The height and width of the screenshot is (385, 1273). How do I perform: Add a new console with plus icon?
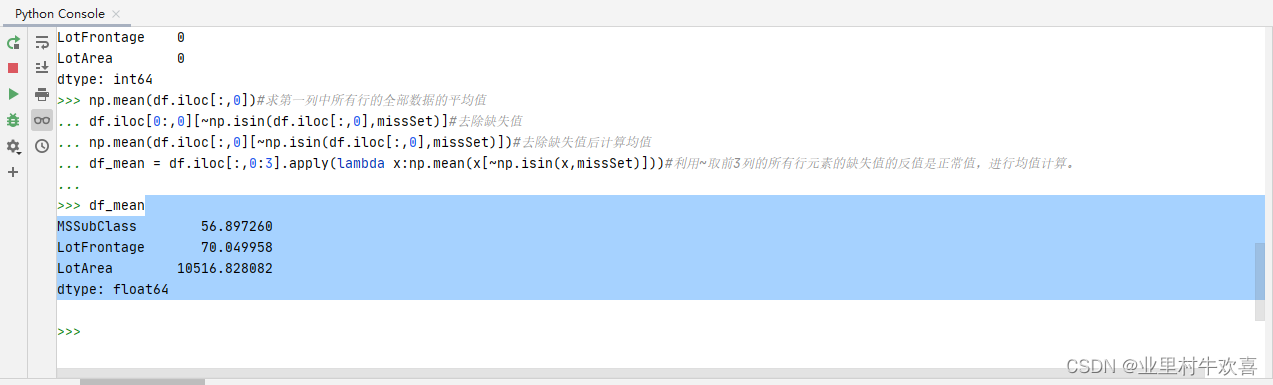[x=13, y=172]
